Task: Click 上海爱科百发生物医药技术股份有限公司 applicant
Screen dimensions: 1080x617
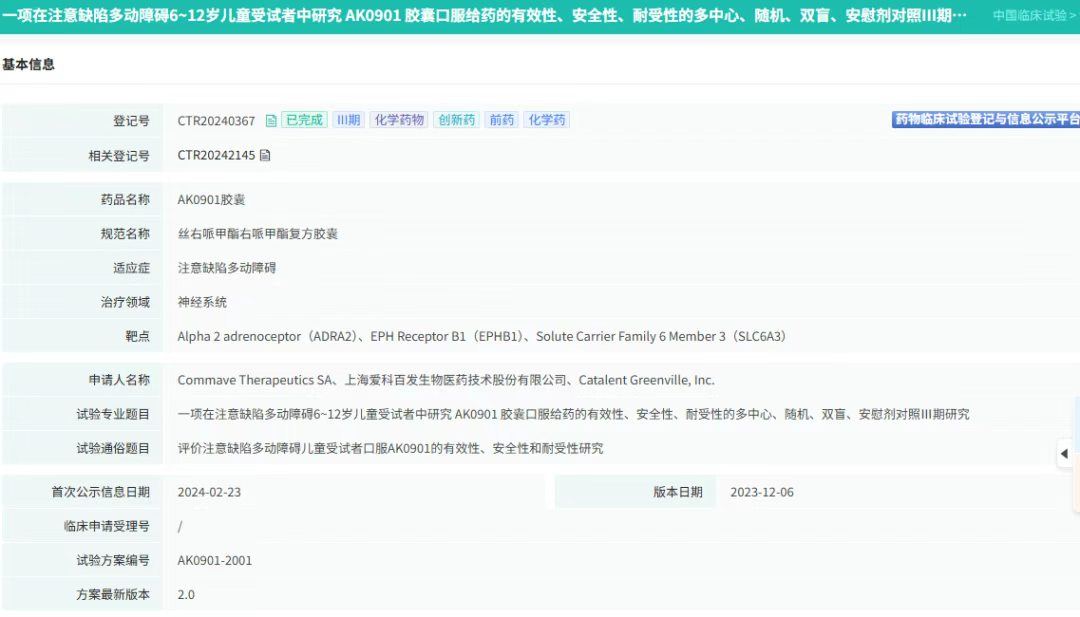Action: pos(455,380)
